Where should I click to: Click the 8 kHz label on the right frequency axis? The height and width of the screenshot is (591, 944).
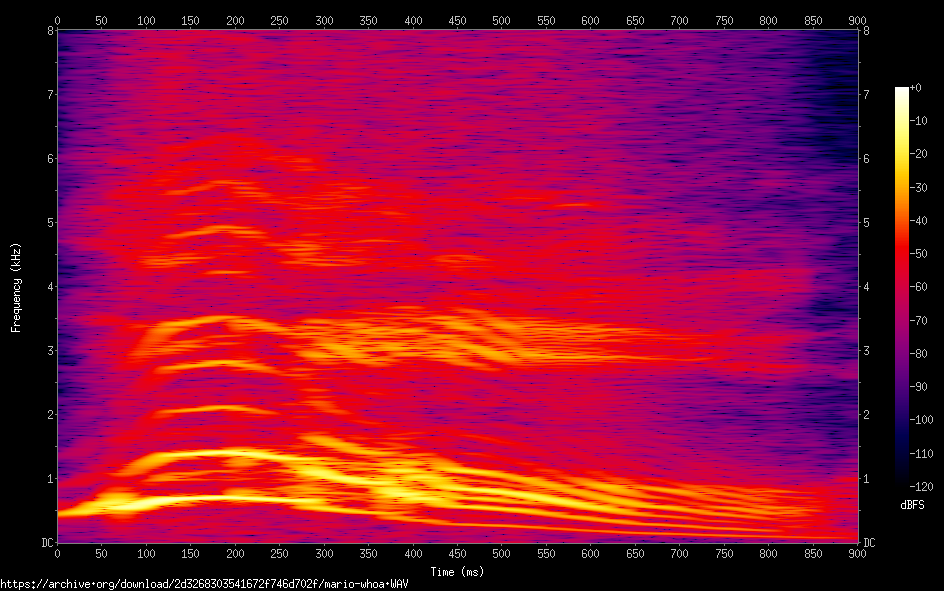click(867, 30)
